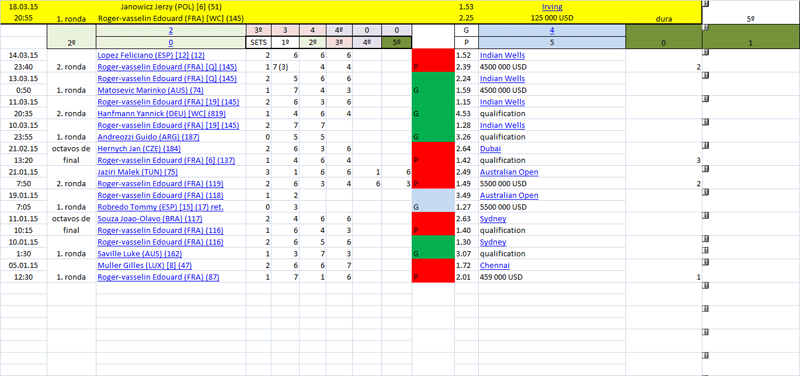Select the odds cell showing 3.07
Viewport: 800px width, 376px height.
466,255
